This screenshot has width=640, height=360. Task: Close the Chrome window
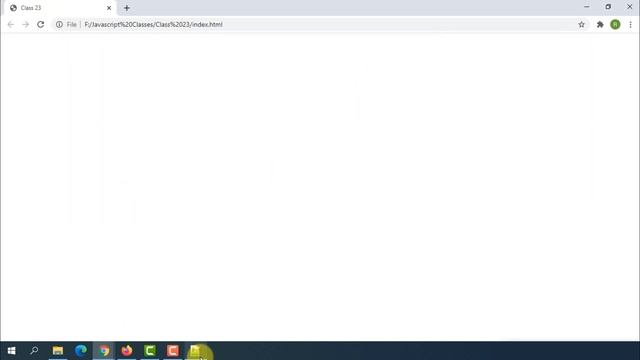629,7
